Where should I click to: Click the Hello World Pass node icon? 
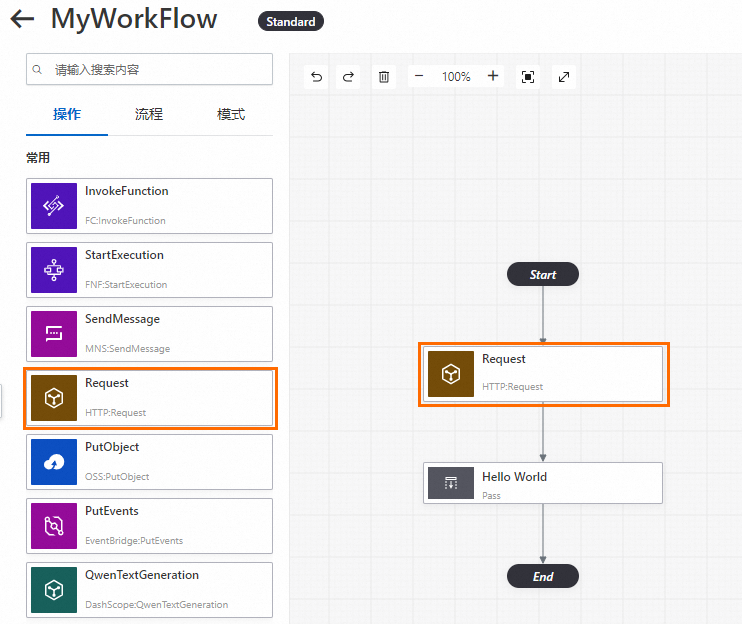tap(451, 483)
